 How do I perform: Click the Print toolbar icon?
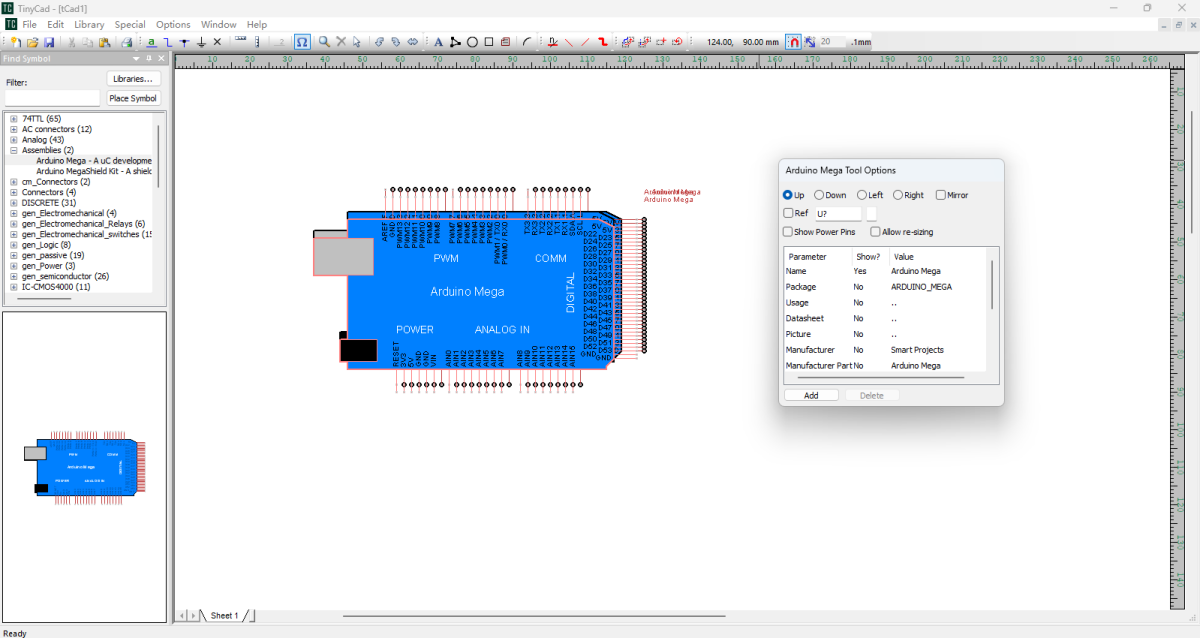tap(127, 42)
